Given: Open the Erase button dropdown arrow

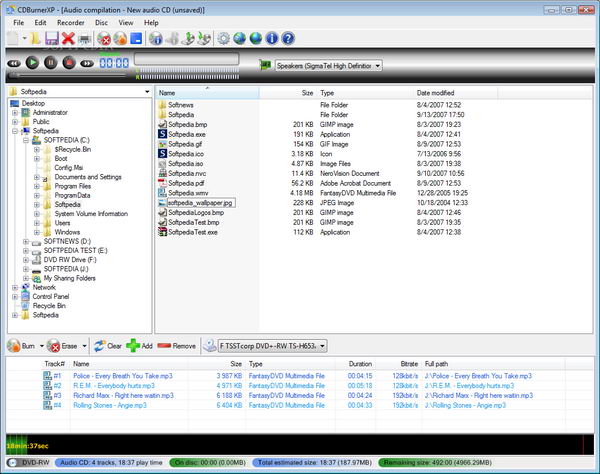Looking at the screenshot, I should click(84, 346).
